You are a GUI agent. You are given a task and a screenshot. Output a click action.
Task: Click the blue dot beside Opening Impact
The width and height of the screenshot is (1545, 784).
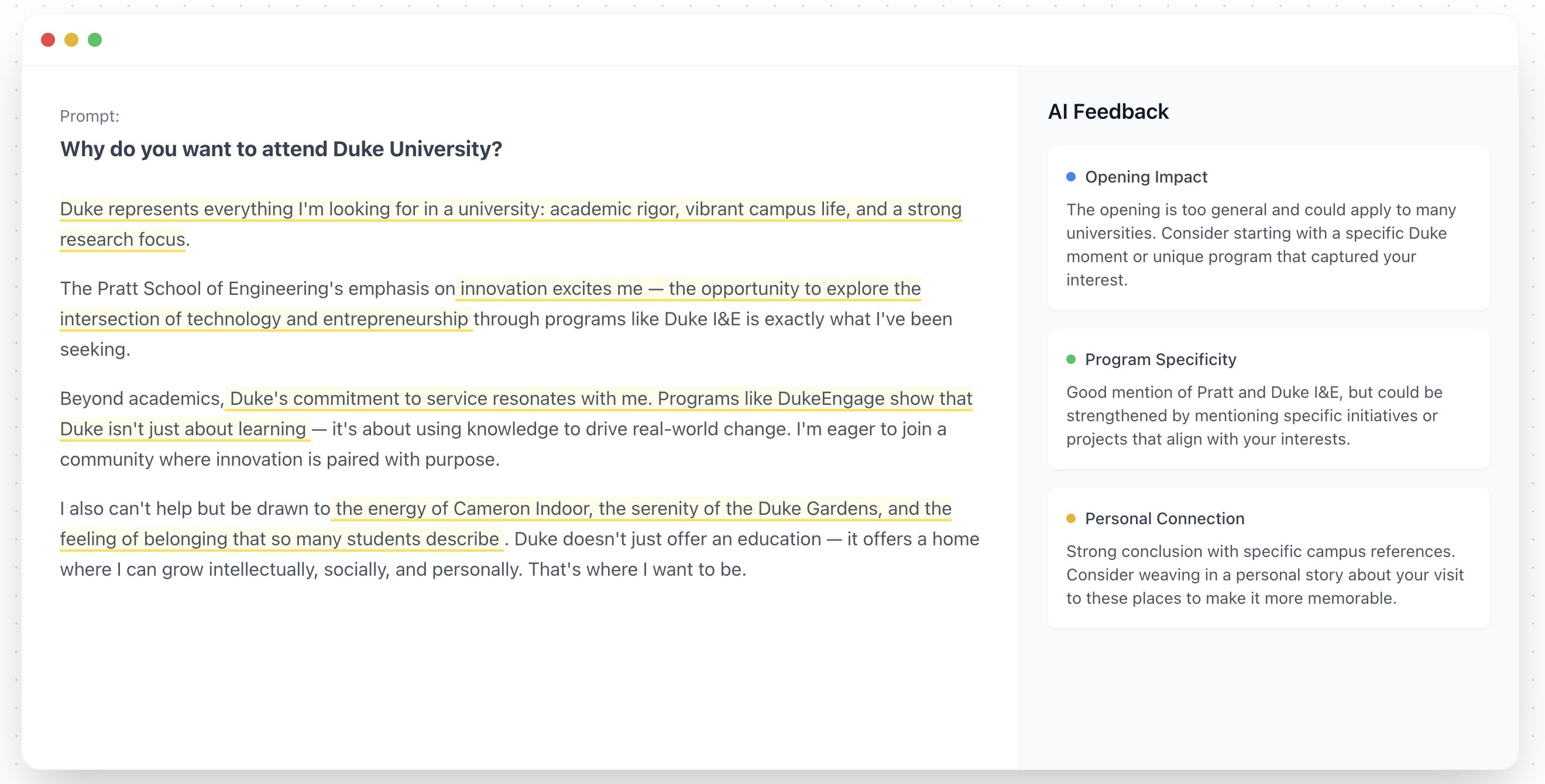point(1070,177)
